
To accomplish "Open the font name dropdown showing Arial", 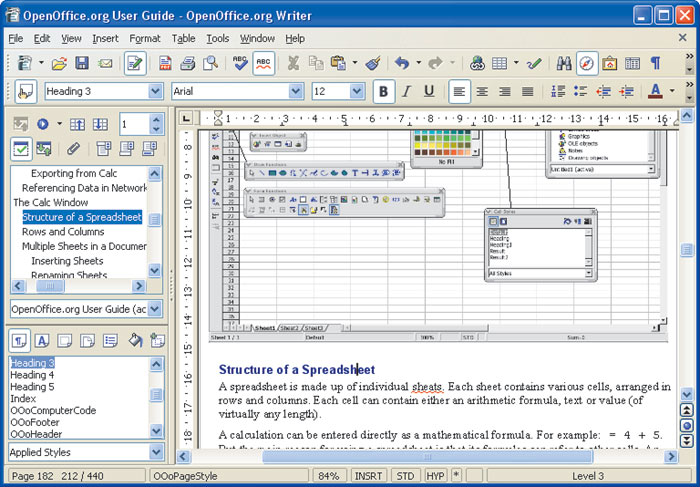I will pyautogui.click(x=295, y=91).
